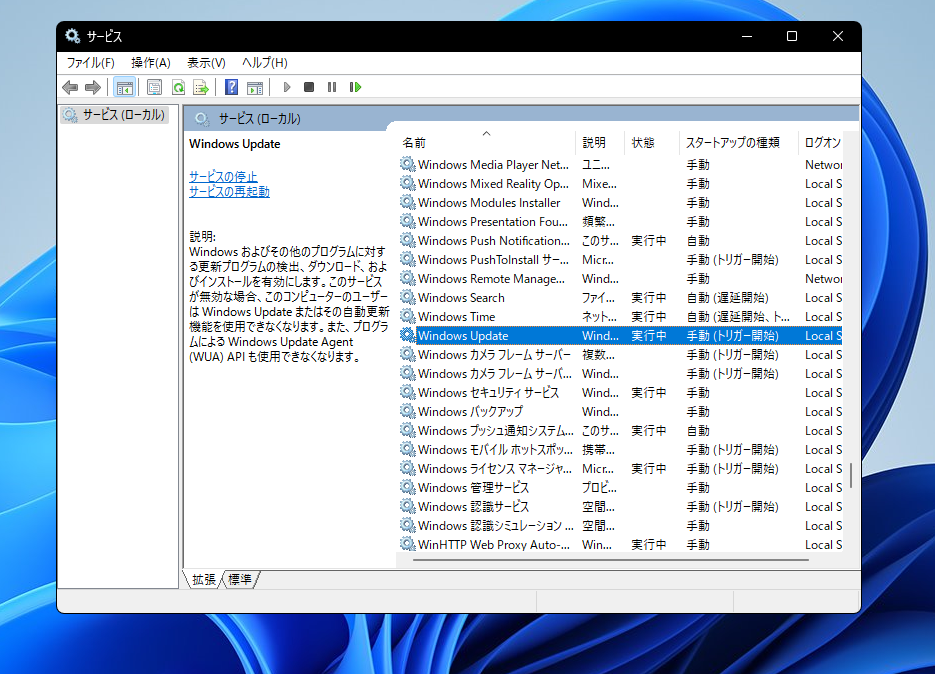
Task: Click the gear icon of Windows Update row
Action: tap(407, 335)
